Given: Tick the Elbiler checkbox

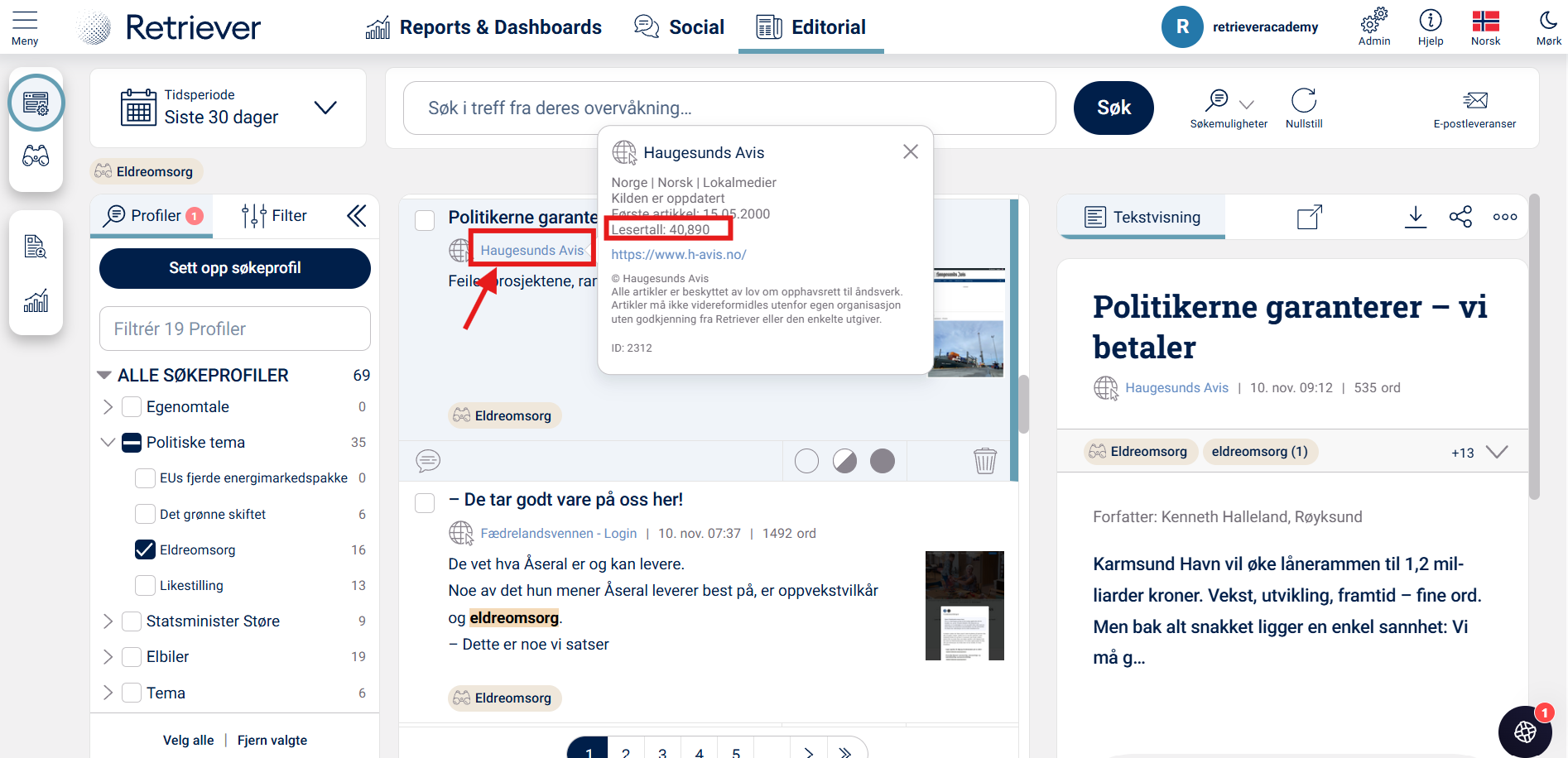Looking at the screenshot, I should click(132, 657).
